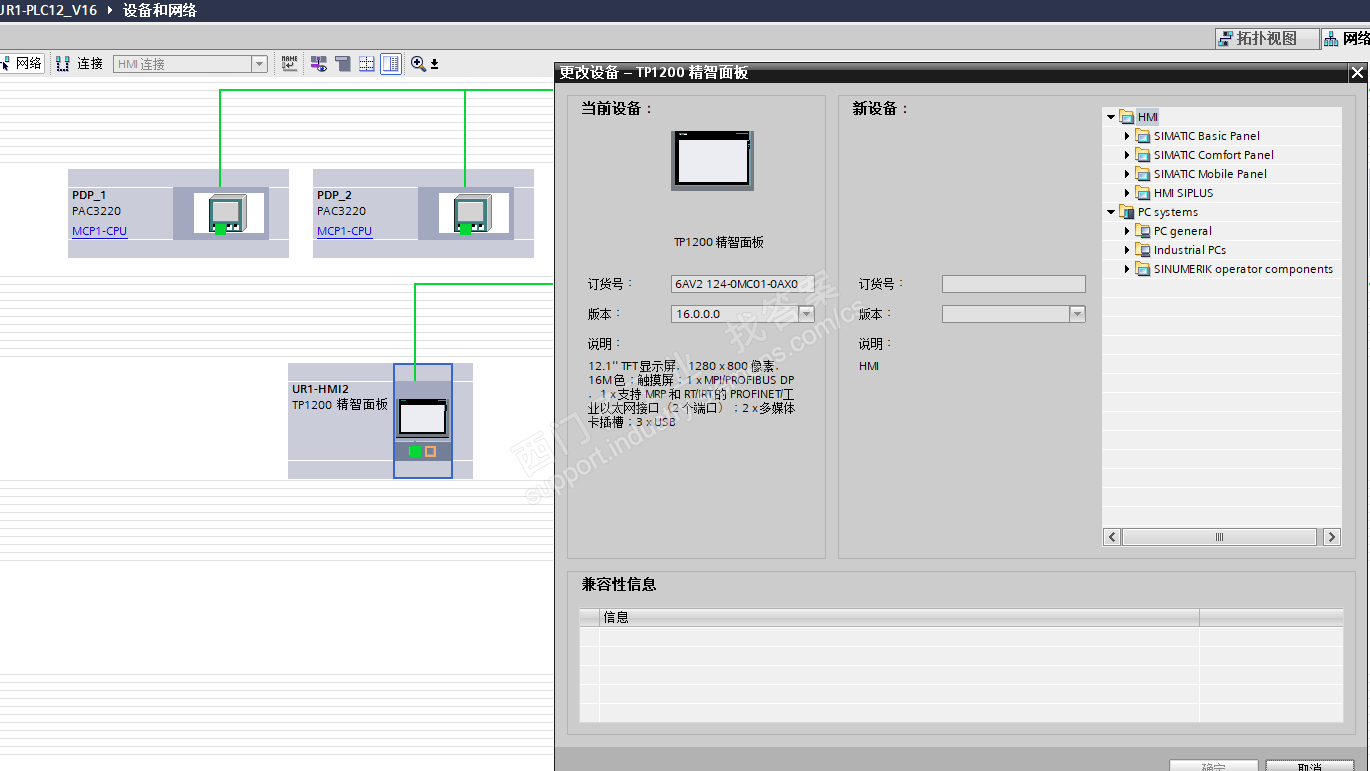1370x771 pixels.
Task: Click the zoom magnifier icon
Action: tap(418, 64)
